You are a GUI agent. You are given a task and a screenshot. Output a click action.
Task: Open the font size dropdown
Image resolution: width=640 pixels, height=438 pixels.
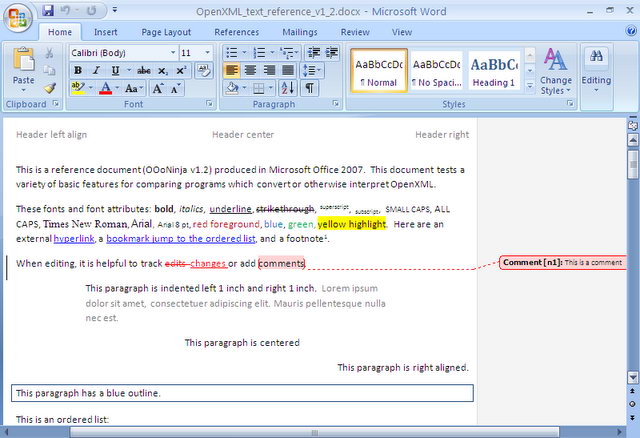click(x=207, y=53)
